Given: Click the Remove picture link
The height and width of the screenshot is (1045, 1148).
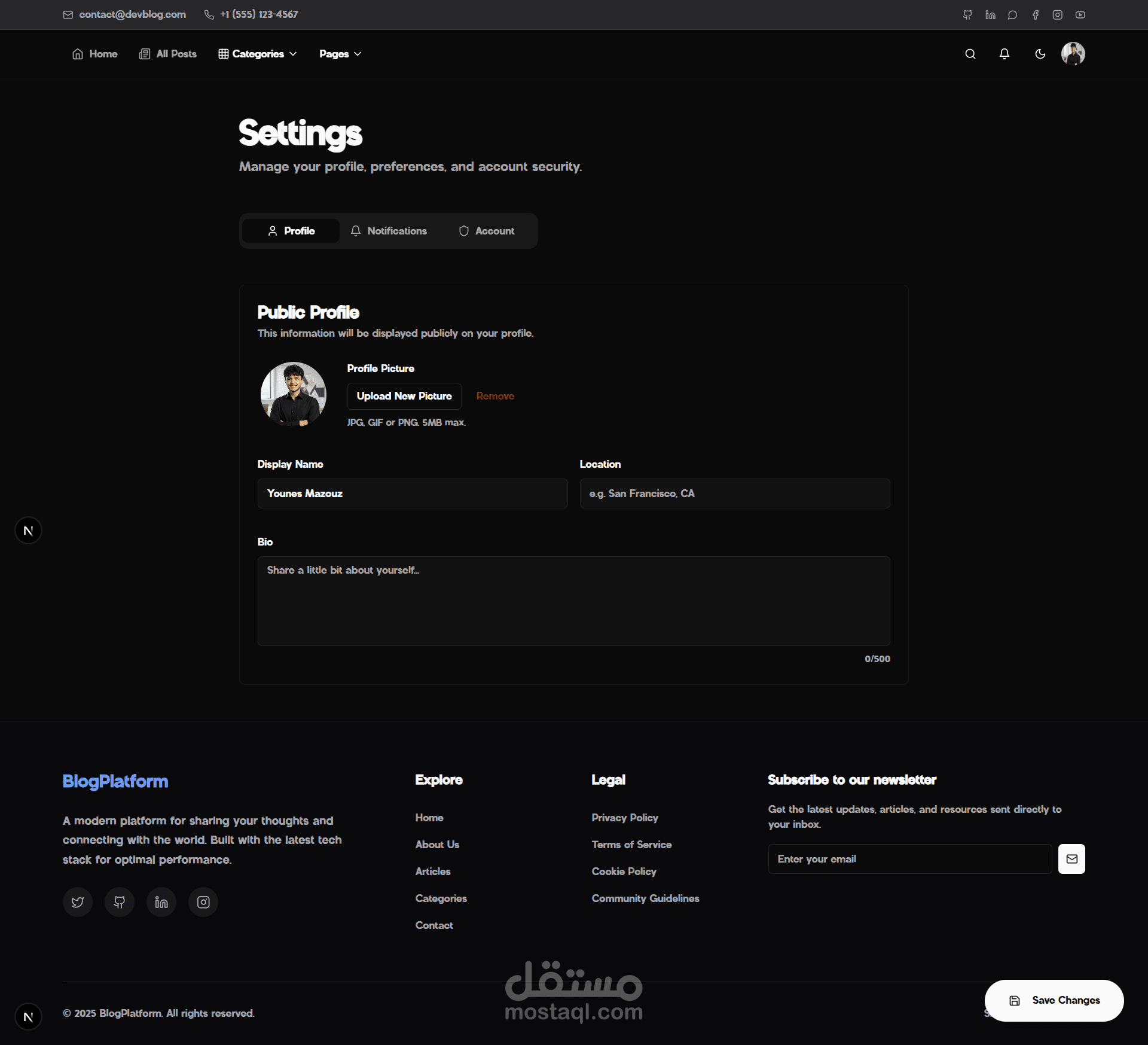Looking at the screenshot, I should click(495, 396).
